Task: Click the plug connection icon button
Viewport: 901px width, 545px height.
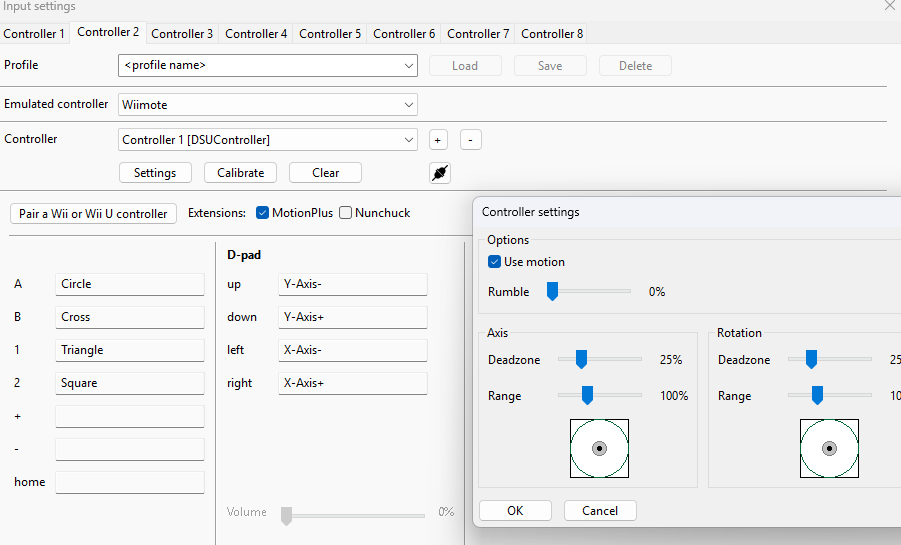Action: tap(440, 172)
